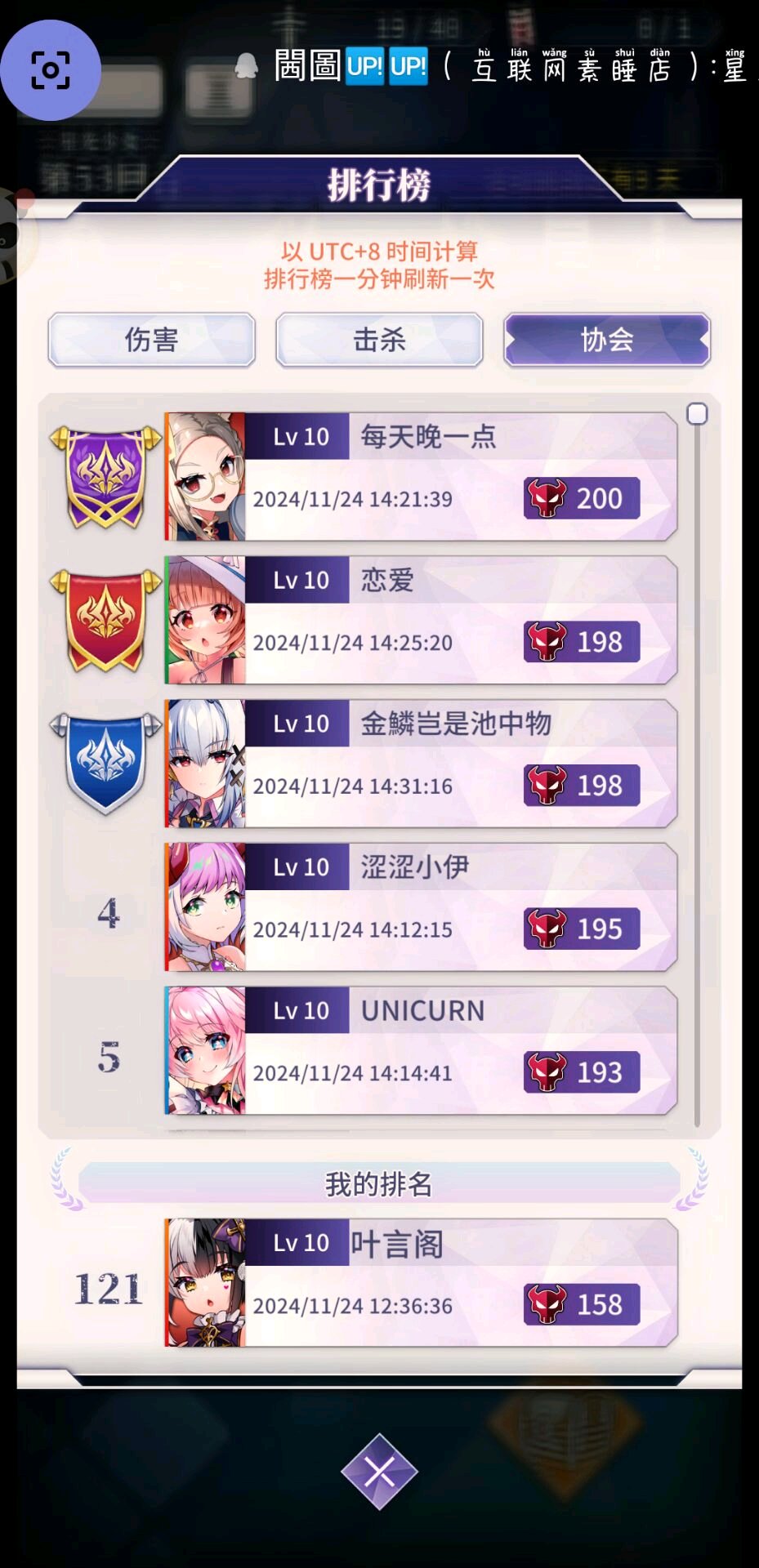Click the demon icon beside score 200
Viewport: 759px width, 1568px height.
click(547, 498)
